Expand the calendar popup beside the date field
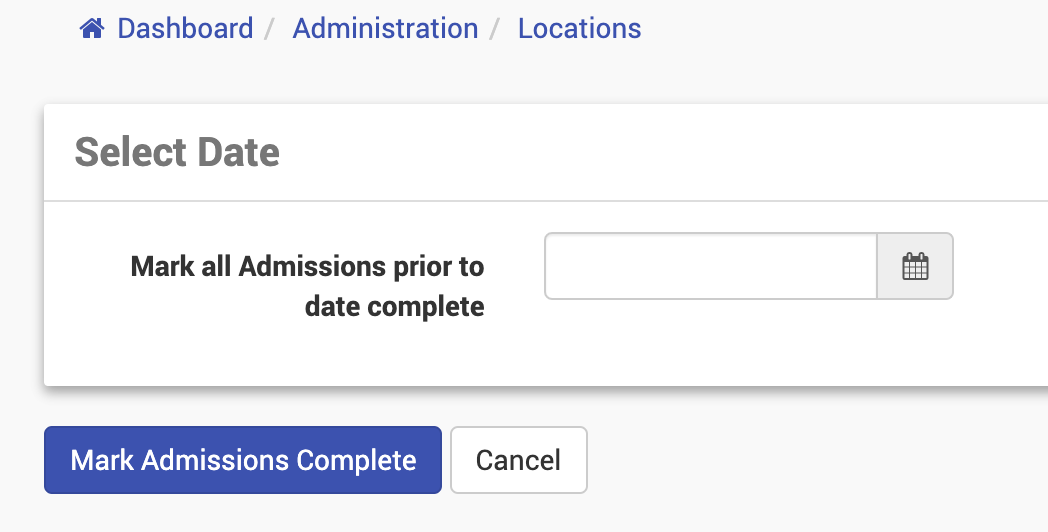 click(x=915, y=266)
